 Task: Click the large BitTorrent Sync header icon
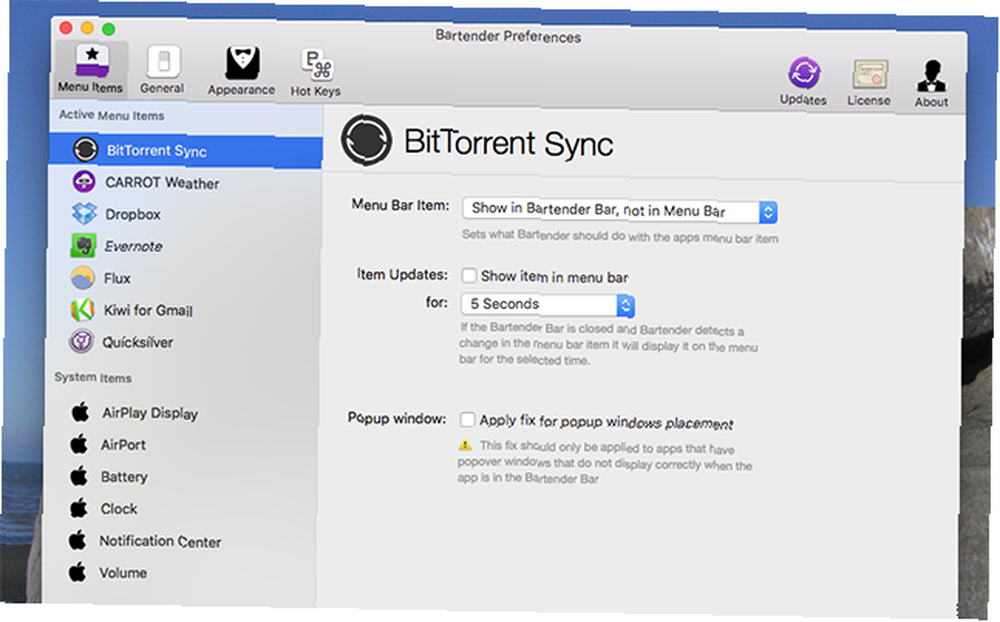point(366,140)
